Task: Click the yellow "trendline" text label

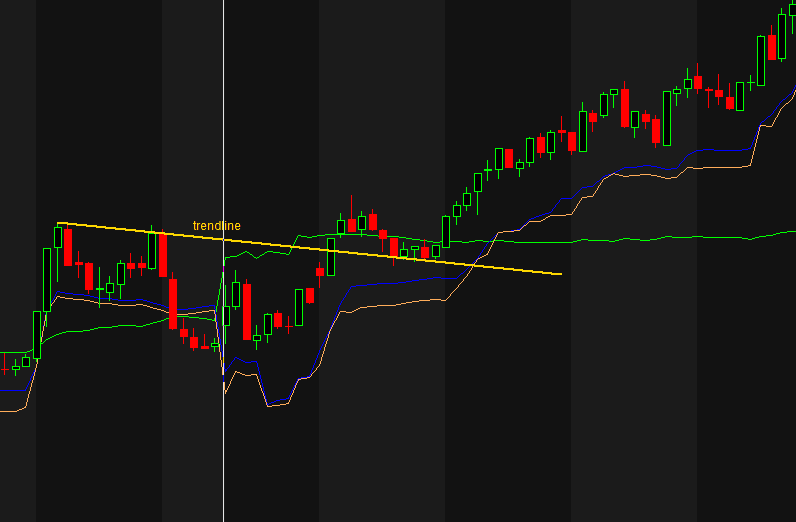Action: (x=216, y=226)
